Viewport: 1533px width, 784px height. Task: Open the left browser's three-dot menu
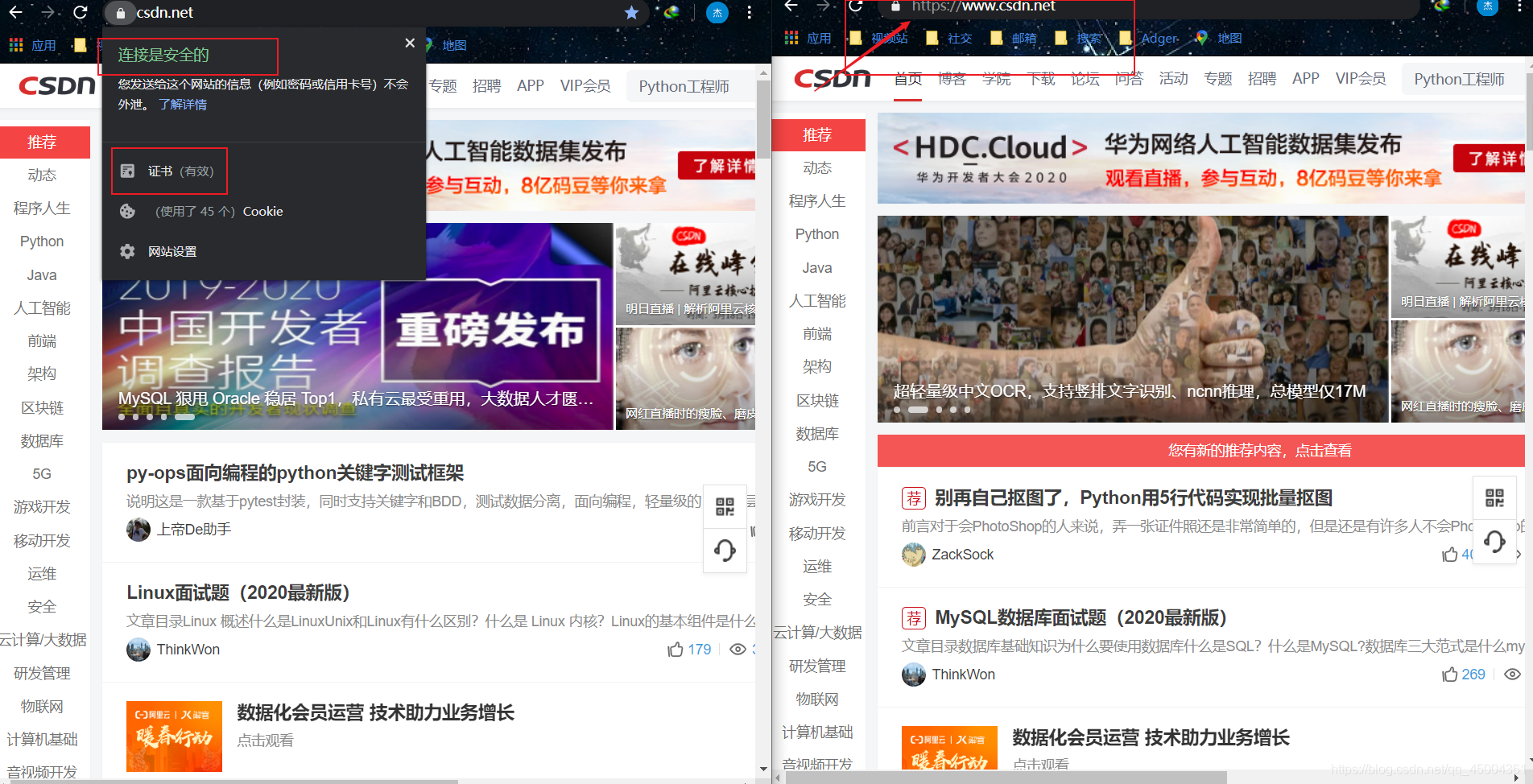[x=749, y=13]
